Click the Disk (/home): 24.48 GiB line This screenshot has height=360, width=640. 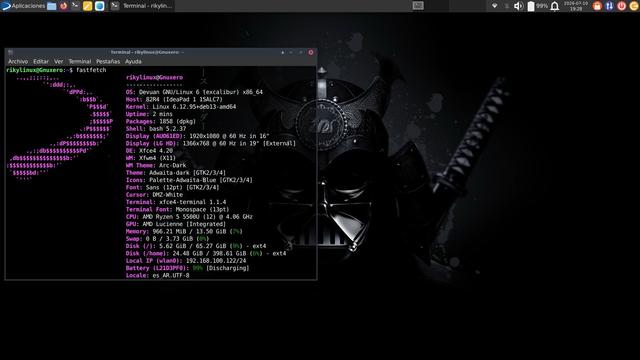[206, 254]
